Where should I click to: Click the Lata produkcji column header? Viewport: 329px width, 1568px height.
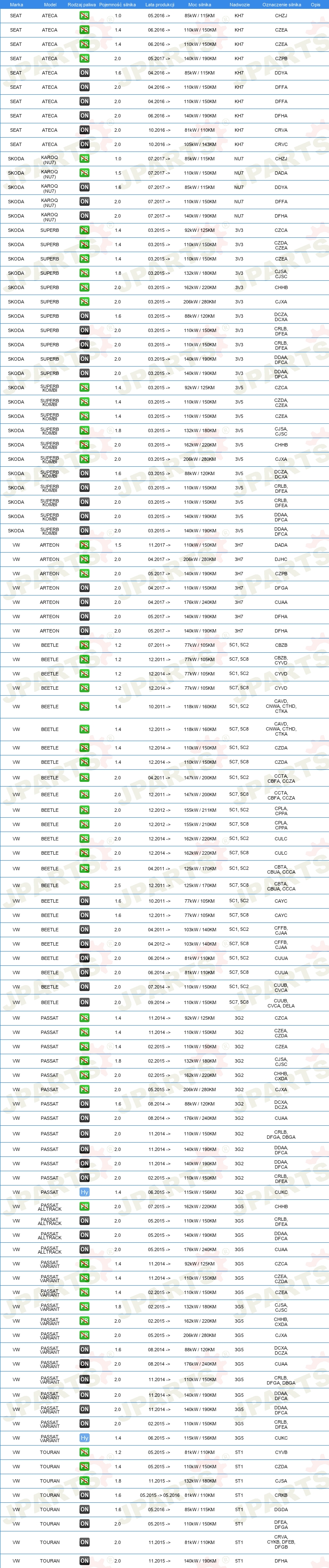click(x=159, y=4)
